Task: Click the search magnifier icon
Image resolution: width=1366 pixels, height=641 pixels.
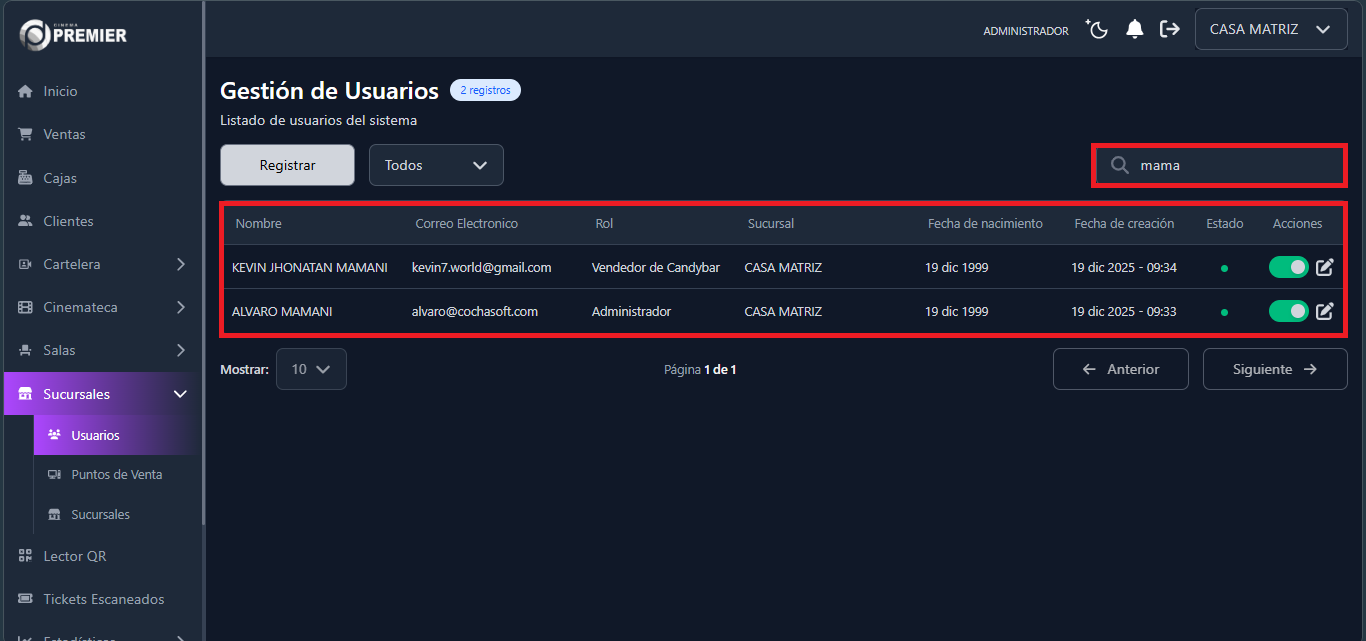Action: (1120, 166)
